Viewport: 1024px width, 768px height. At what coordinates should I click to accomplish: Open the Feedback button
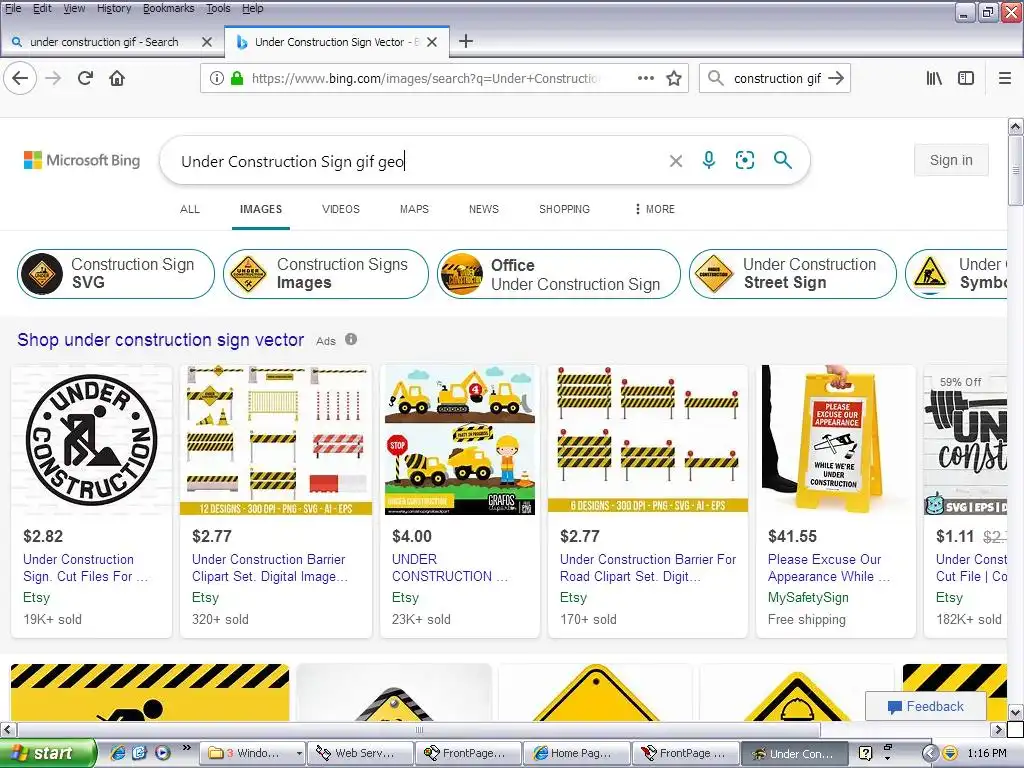click(925, 706)
